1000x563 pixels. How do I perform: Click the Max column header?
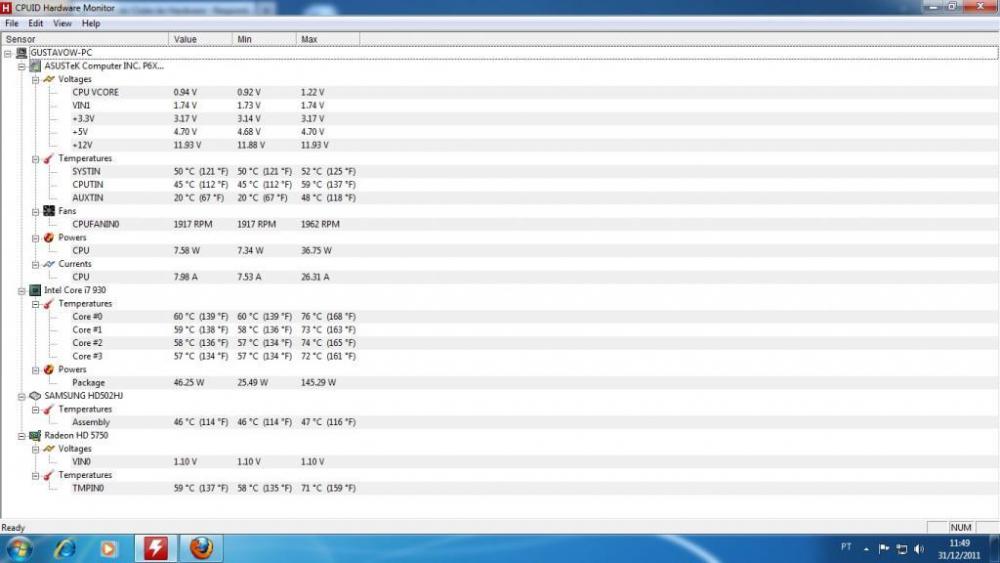pos(310,39)
